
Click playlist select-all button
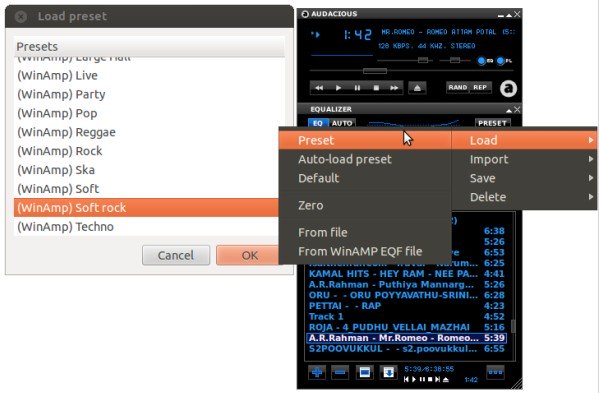click(x=365, y=372)
